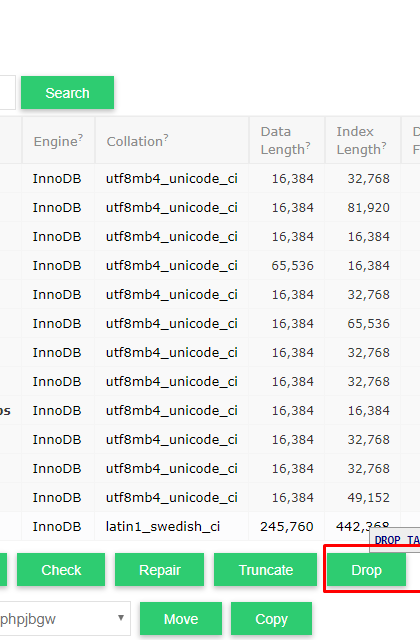The image size is (420, 640).
Task: Sort tables by Collation column header
Action: (135, 141)
